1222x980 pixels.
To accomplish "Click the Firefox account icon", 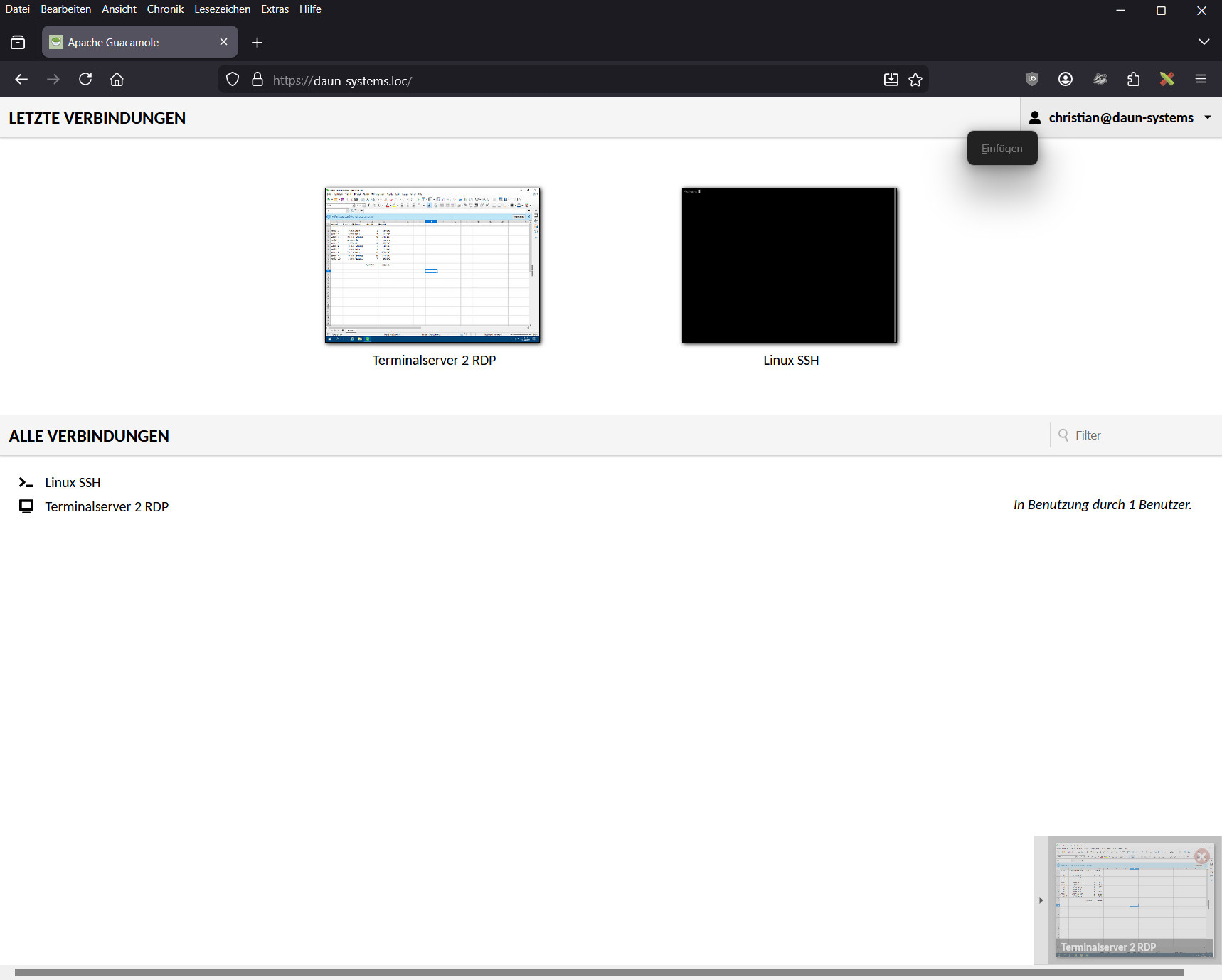I will click(x=1065, y=79).
